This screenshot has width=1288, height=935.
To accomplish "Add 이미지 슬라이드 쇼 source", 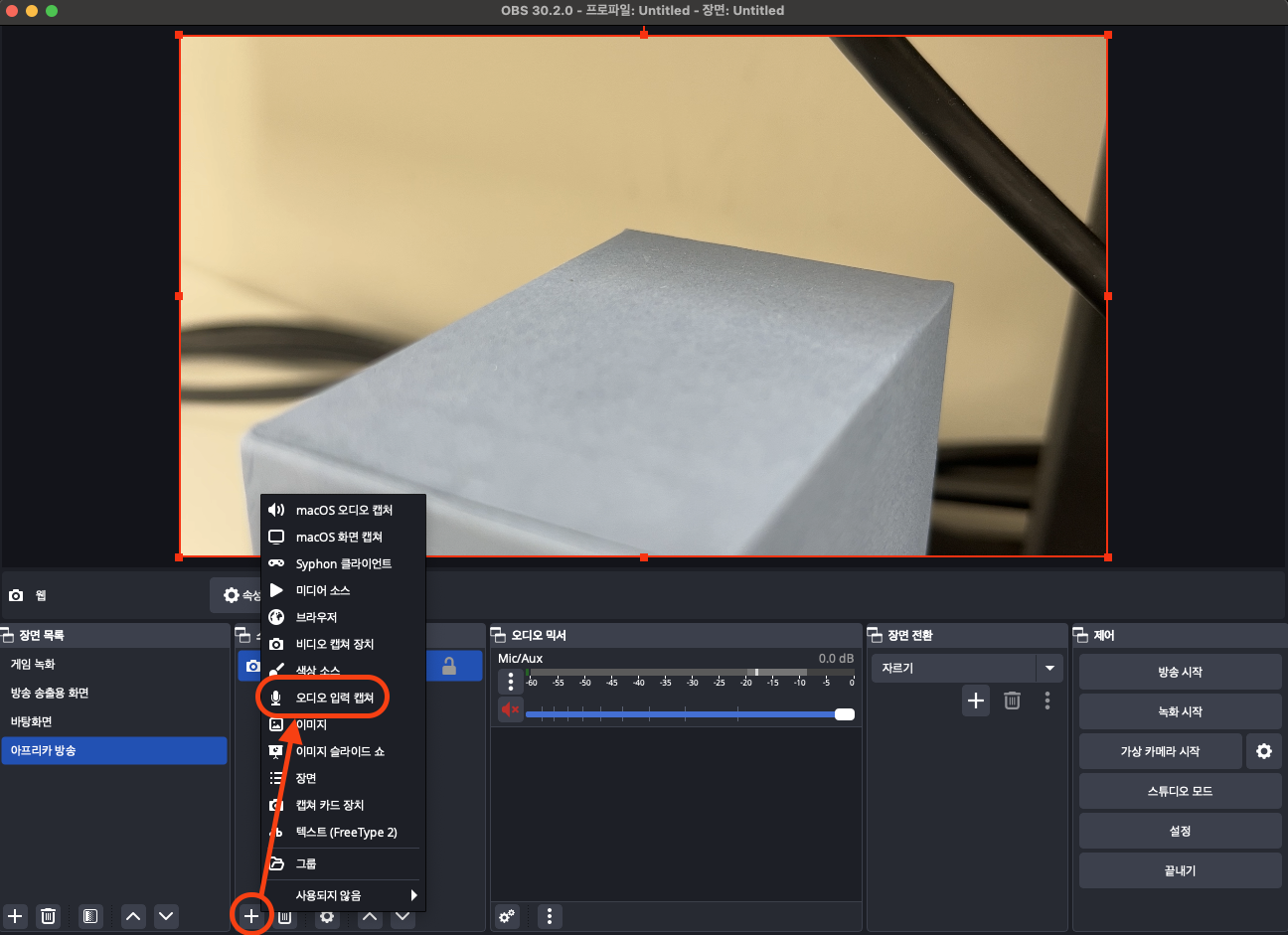I will [343, 751].
